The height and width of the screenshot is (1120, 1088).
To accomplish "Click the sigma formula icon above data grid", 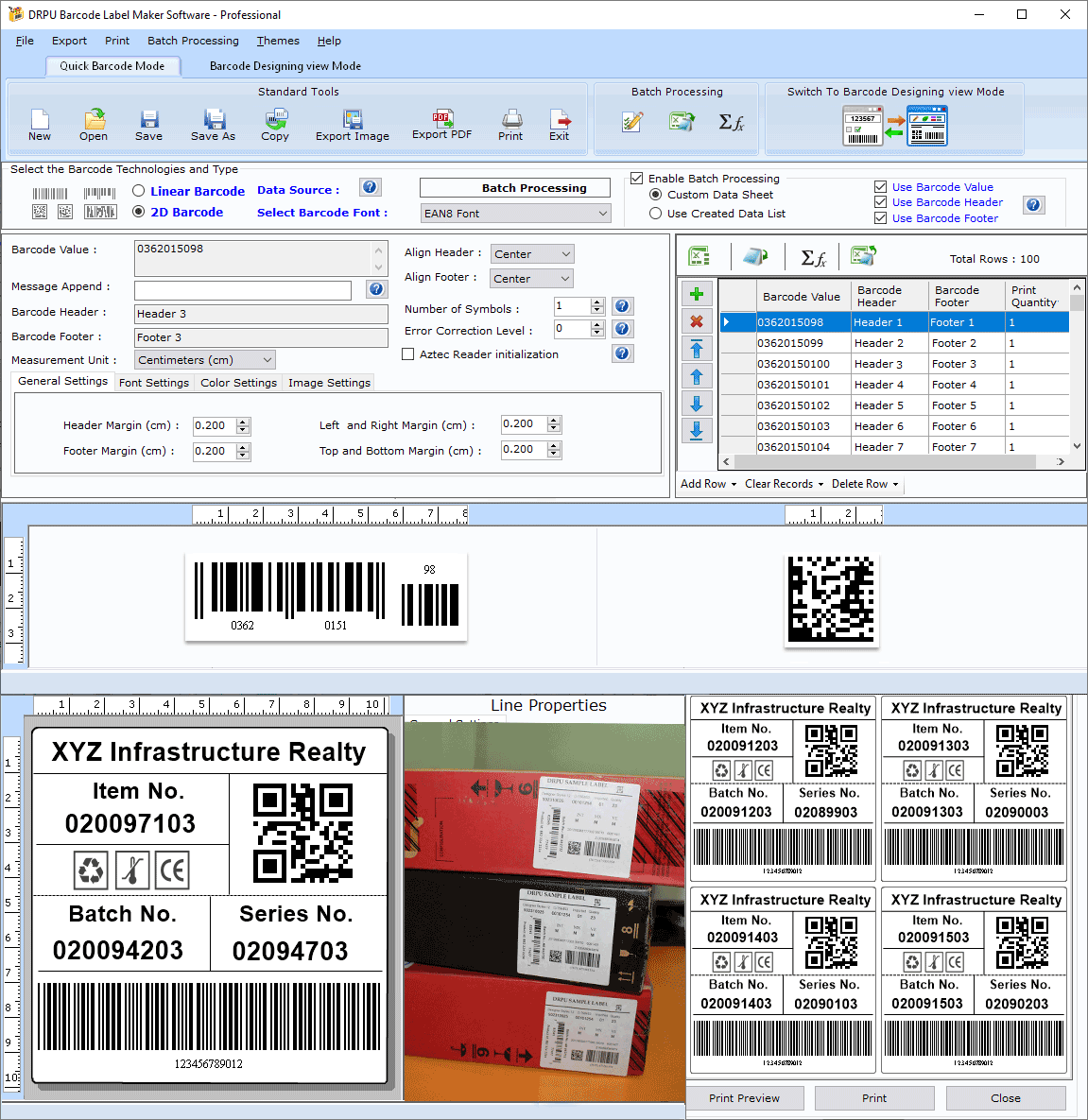I will [x=814, y=257].
